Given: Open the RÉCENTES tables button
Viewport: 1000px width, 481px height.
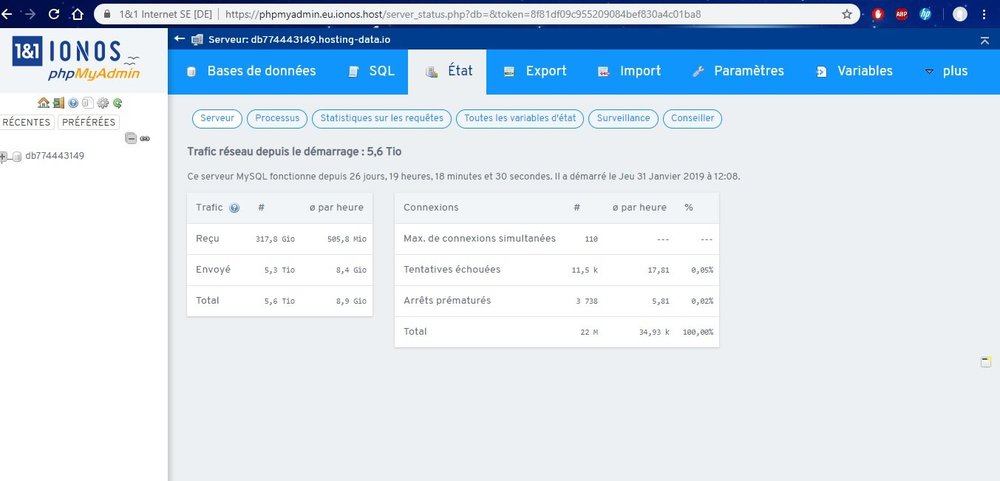Looking at the screenshot, I should [x=27, y=122].
